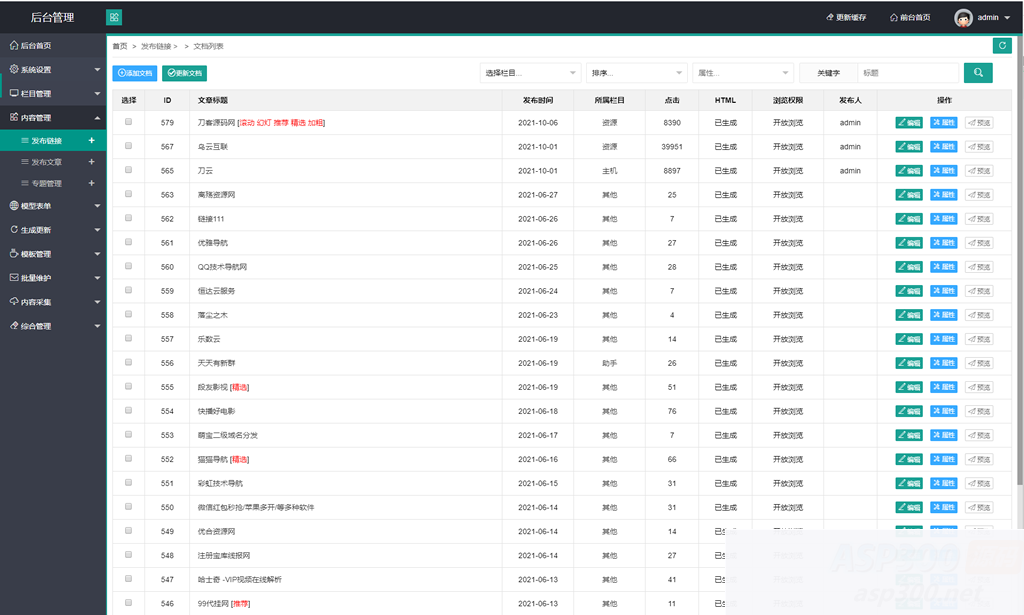Image resolution: width=1024 pixels, height=615 pixels.
Task: Click the admin user avatar
Action: click(x=963, y=18)
